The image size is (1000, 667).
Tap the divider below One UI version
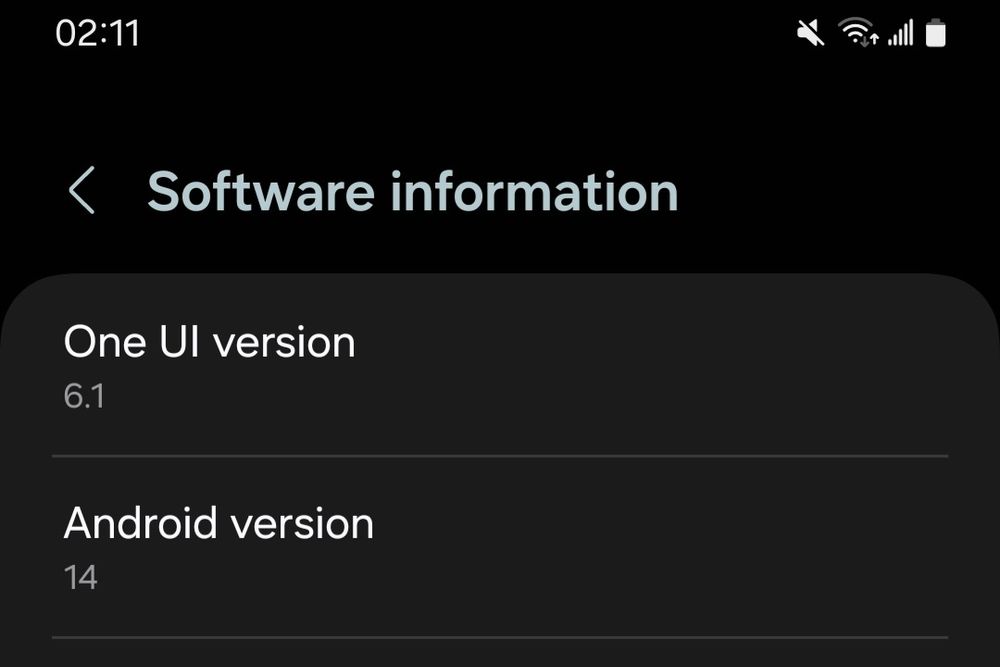(x=500, y=456)
